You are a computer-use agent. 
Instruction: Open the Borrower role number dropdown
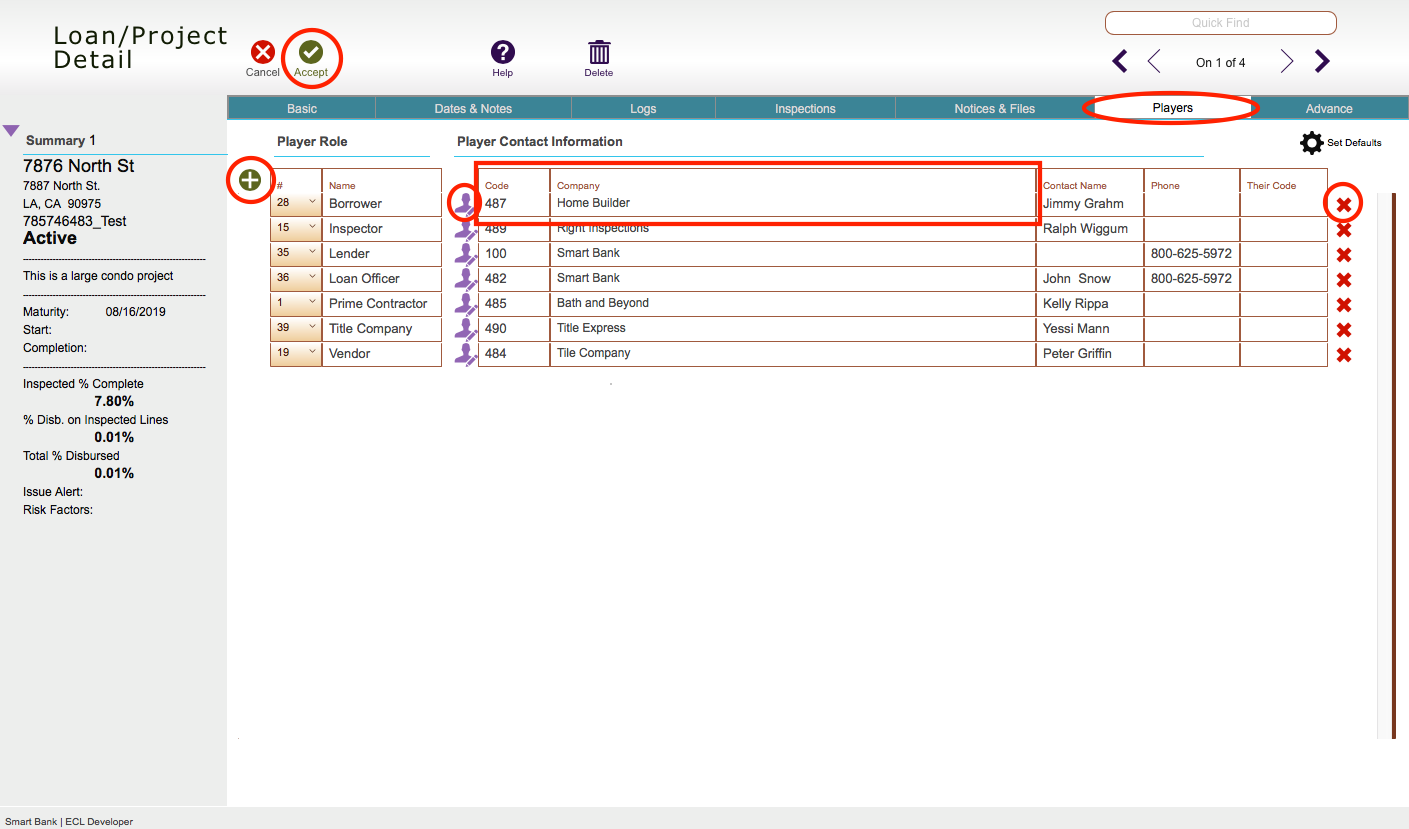tap(310, 202)
